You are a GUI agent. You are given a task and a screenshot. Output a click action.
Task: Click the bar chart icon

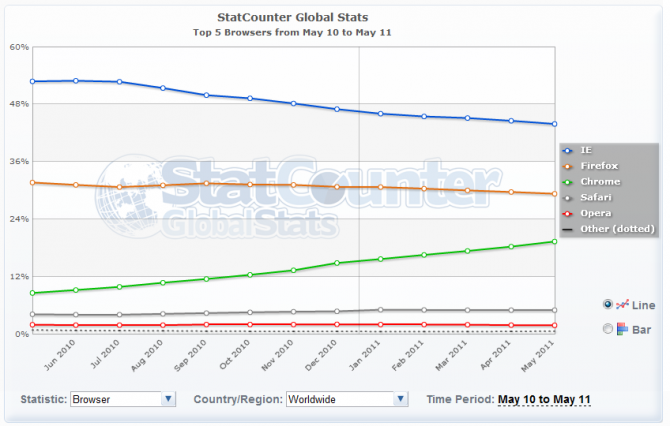point(622,329)
